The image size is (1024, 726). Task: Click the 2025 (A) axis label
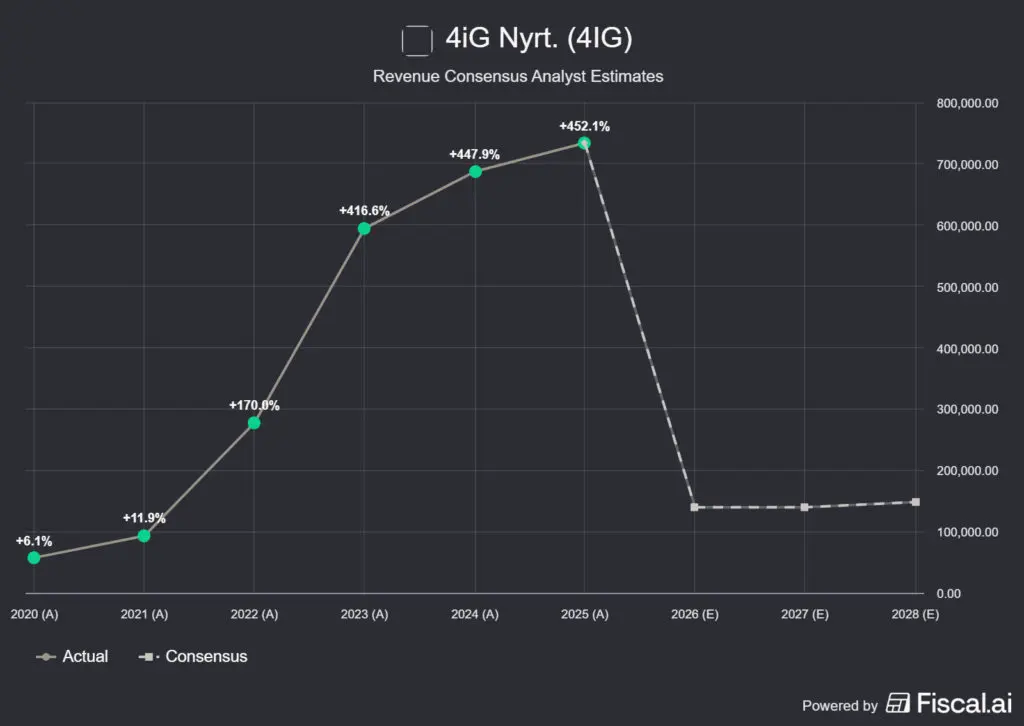tap(584, 614)
